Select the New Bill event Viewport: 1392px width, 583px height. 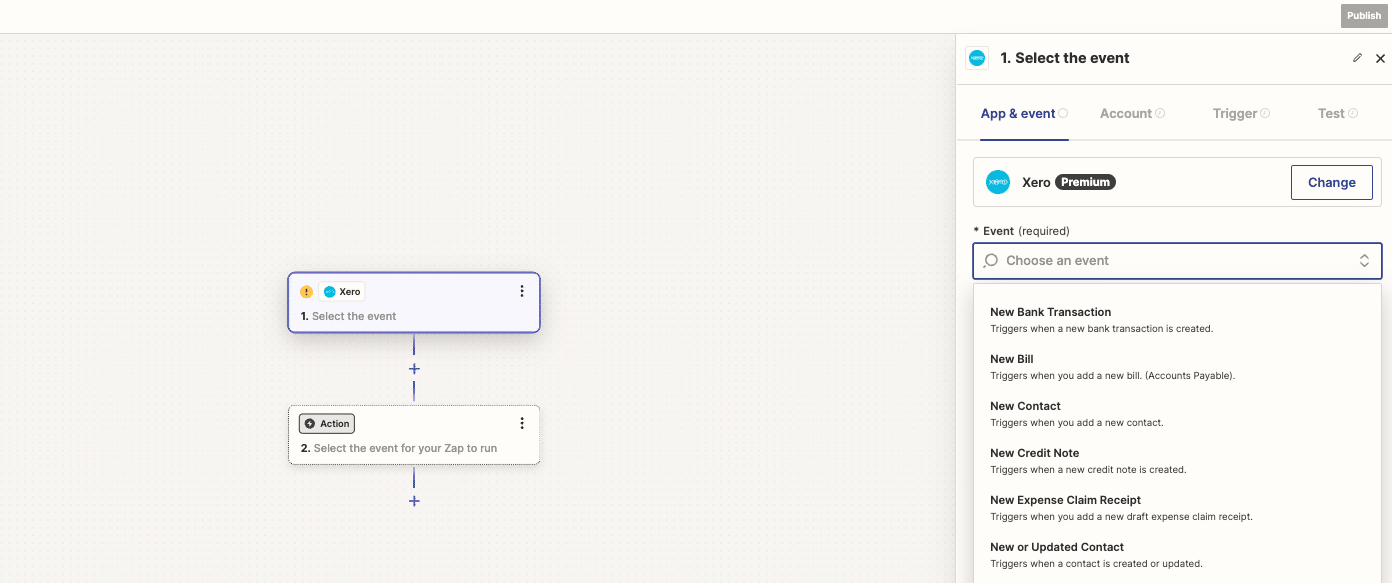point(1177,367)
